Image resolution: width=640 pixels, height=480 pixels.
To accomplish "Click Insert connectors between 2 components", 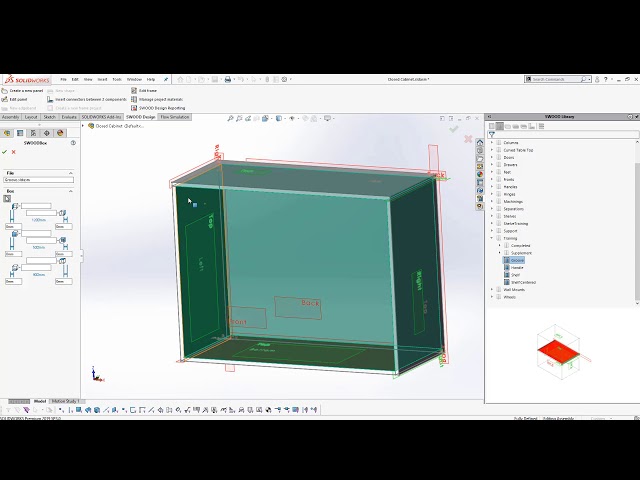I will click(x=87, y=99).
